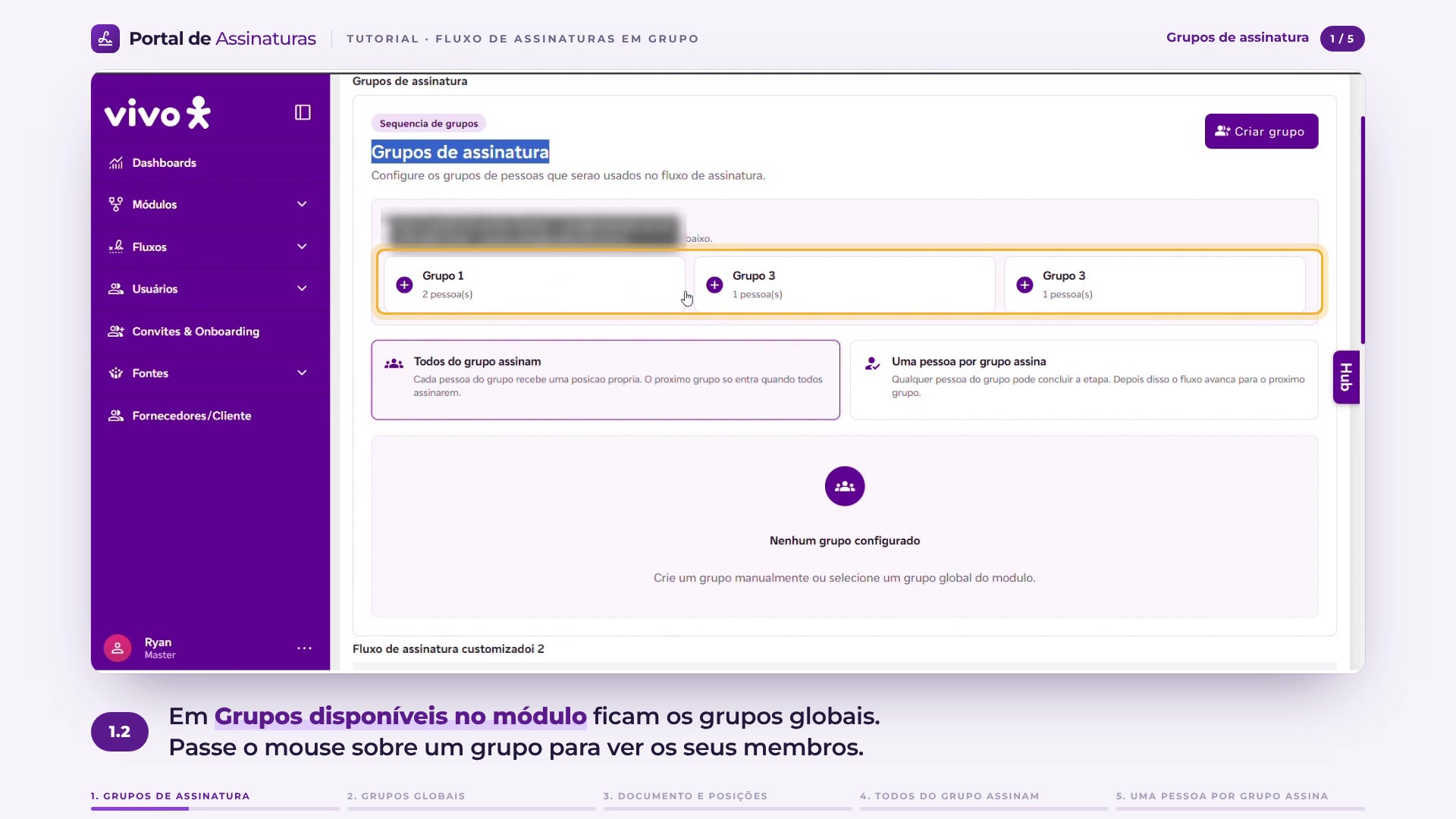Click Ryan's user avatar icon
Image resolution: width=1456 pixels, height=819 pixels.
click(x=118, y=648)
